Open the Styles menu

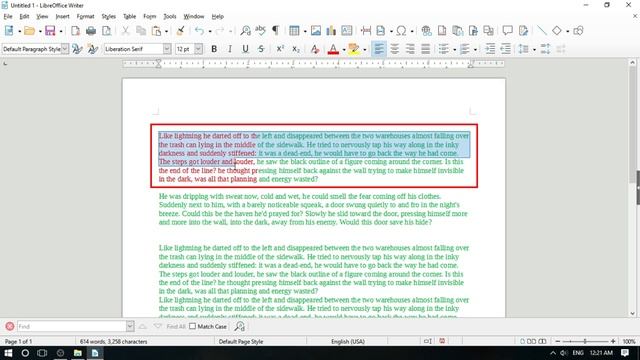[x=109, y=16]
